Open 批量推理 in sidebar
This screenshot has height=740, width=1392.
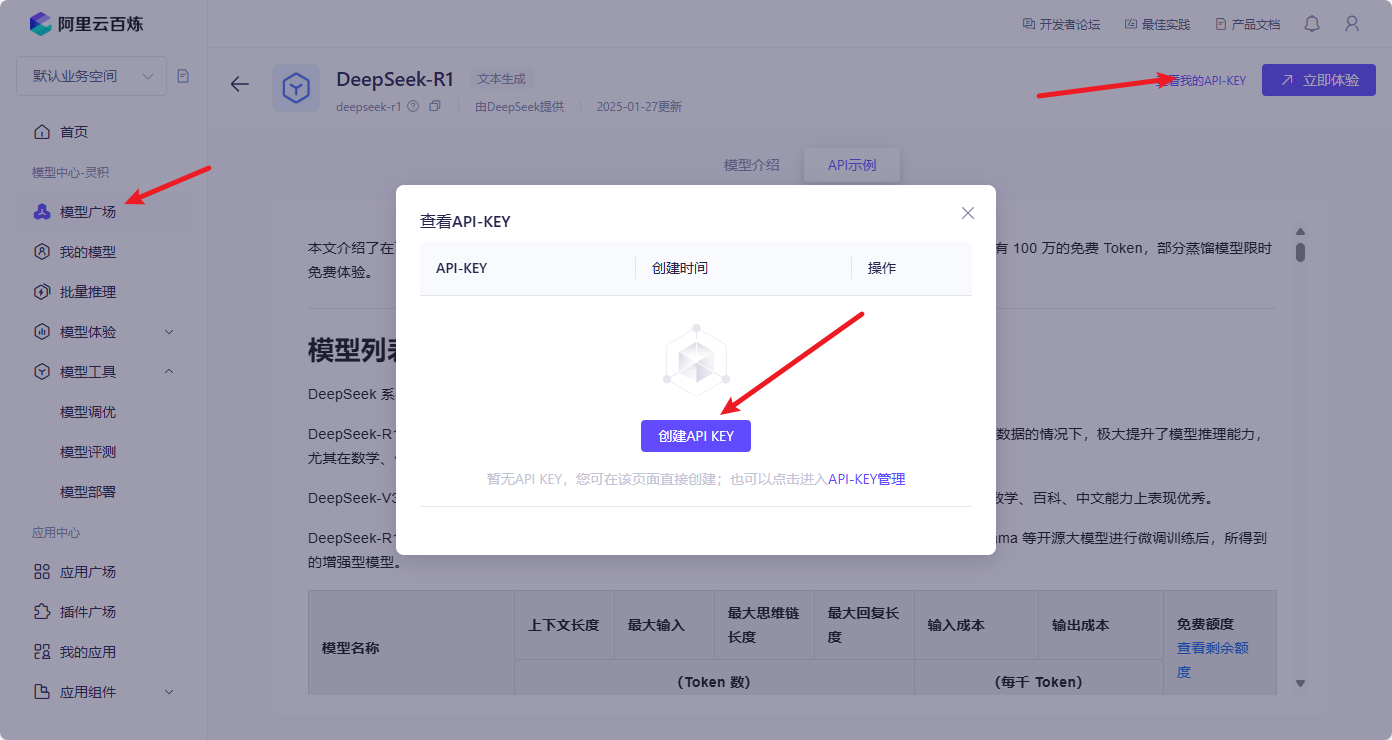click(88, 292)
